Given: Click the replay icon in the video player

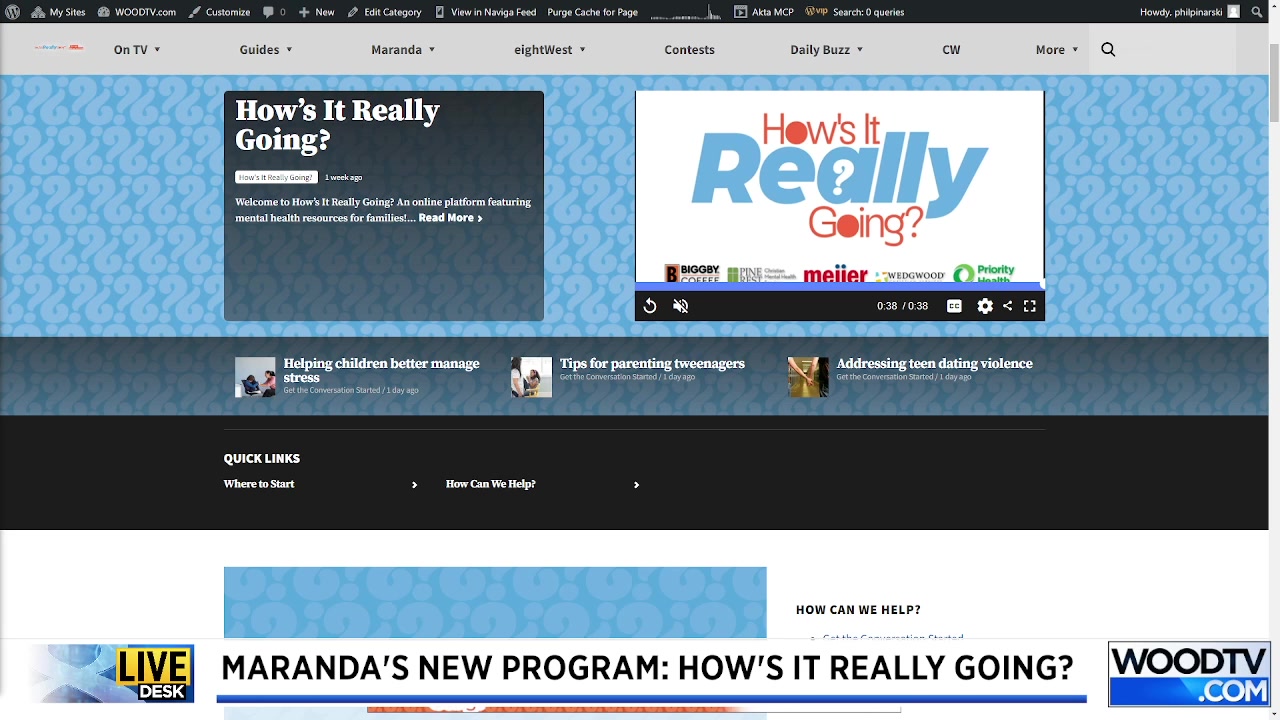Looking at the screenshot, I should pos(650,306).
